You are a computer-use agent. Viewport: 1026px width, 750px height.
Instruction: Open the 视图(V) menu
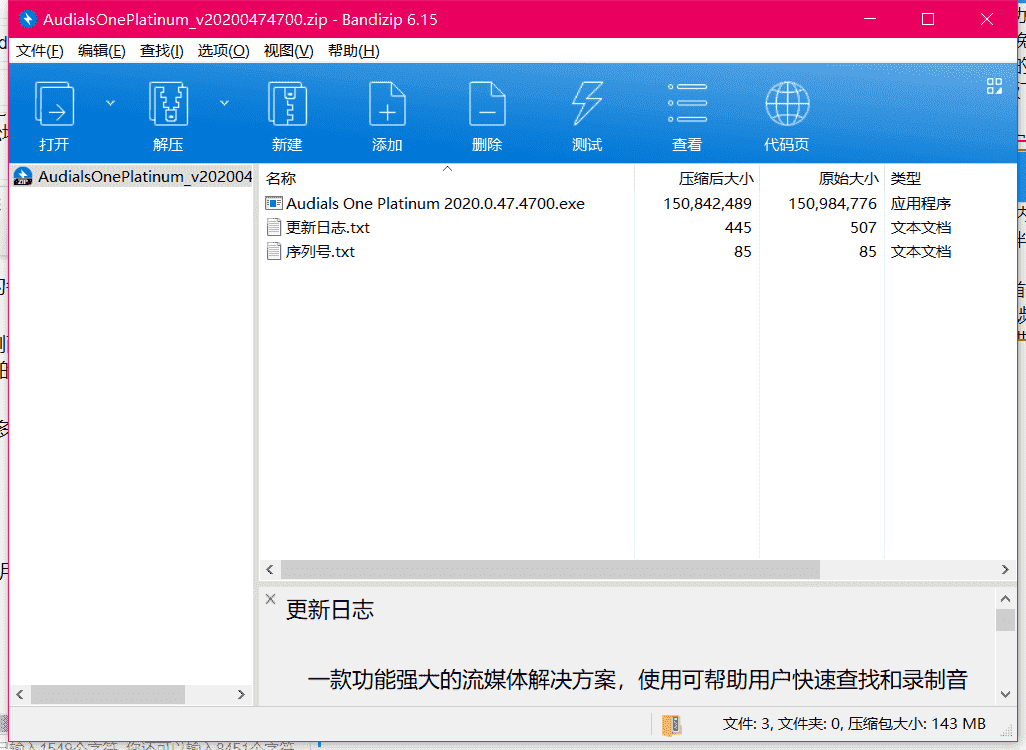[289, 51]
